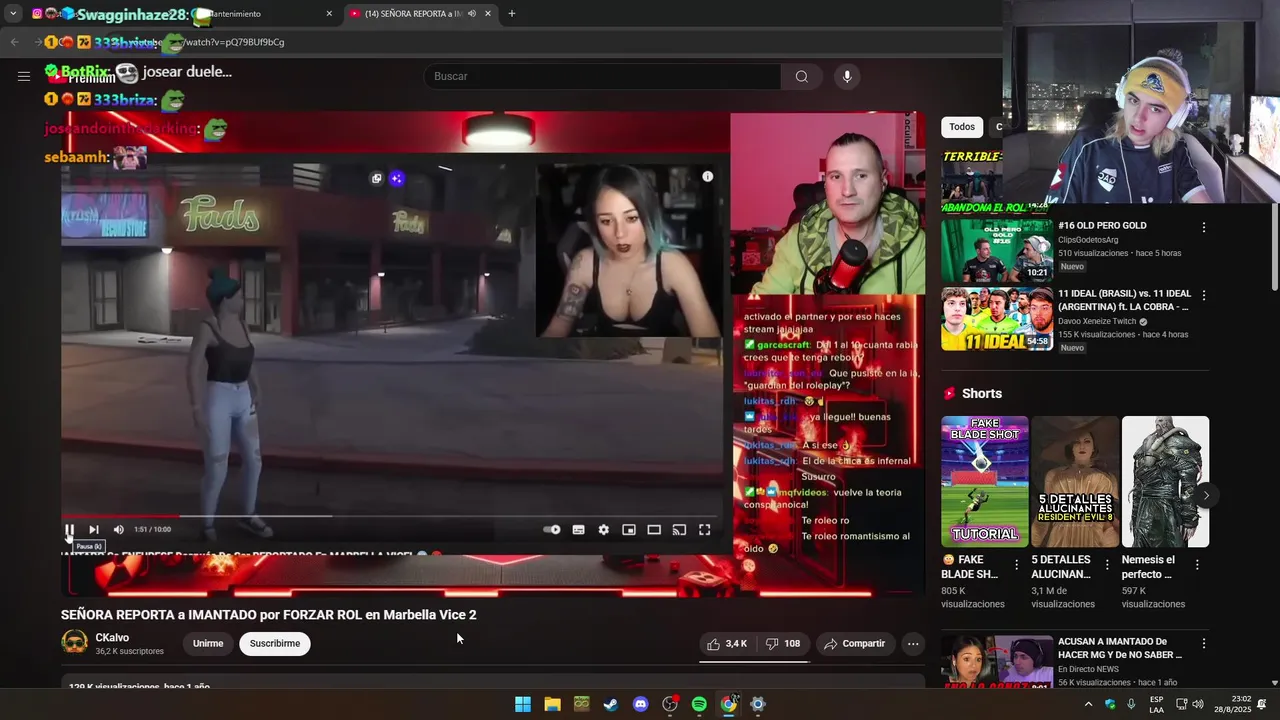The width and height of the screenshot is (1280, 720).
Task: Dislike the video showing 108
Action: coord(783,644)
